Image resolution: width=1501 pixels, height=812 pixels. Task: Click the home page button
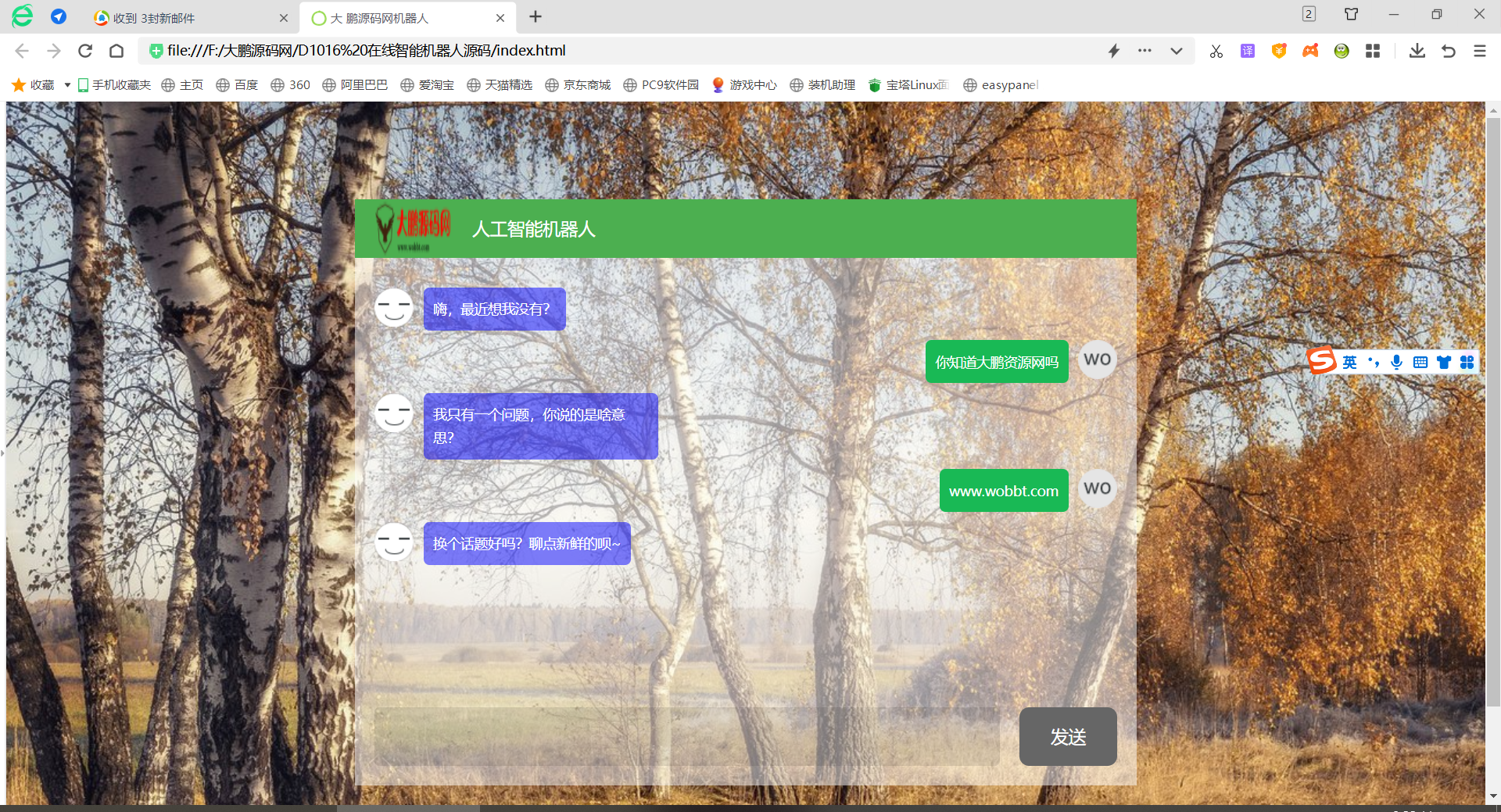click(116, 52)
